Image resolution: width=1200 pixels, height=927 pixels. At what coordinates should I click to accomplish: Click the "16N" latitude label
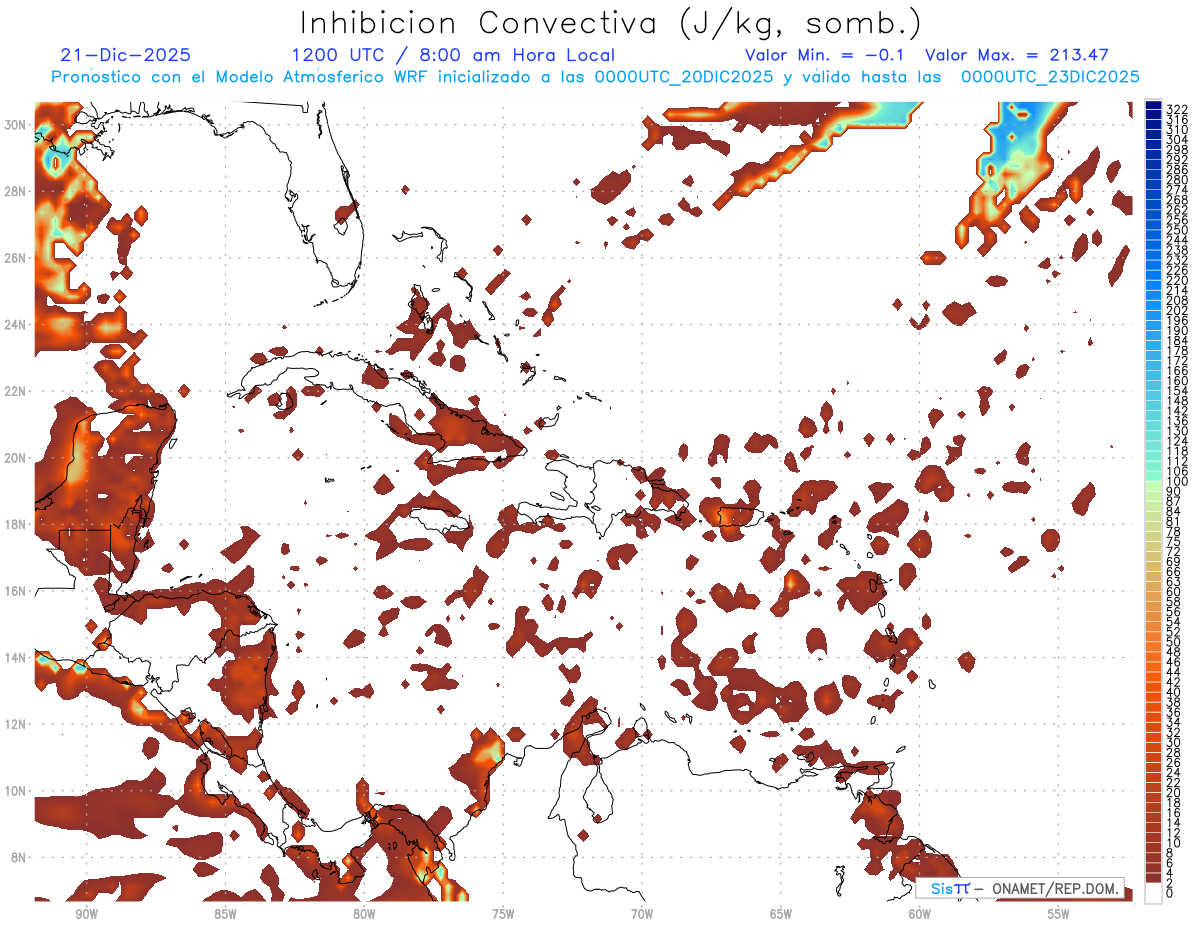(x=17, y=590)
